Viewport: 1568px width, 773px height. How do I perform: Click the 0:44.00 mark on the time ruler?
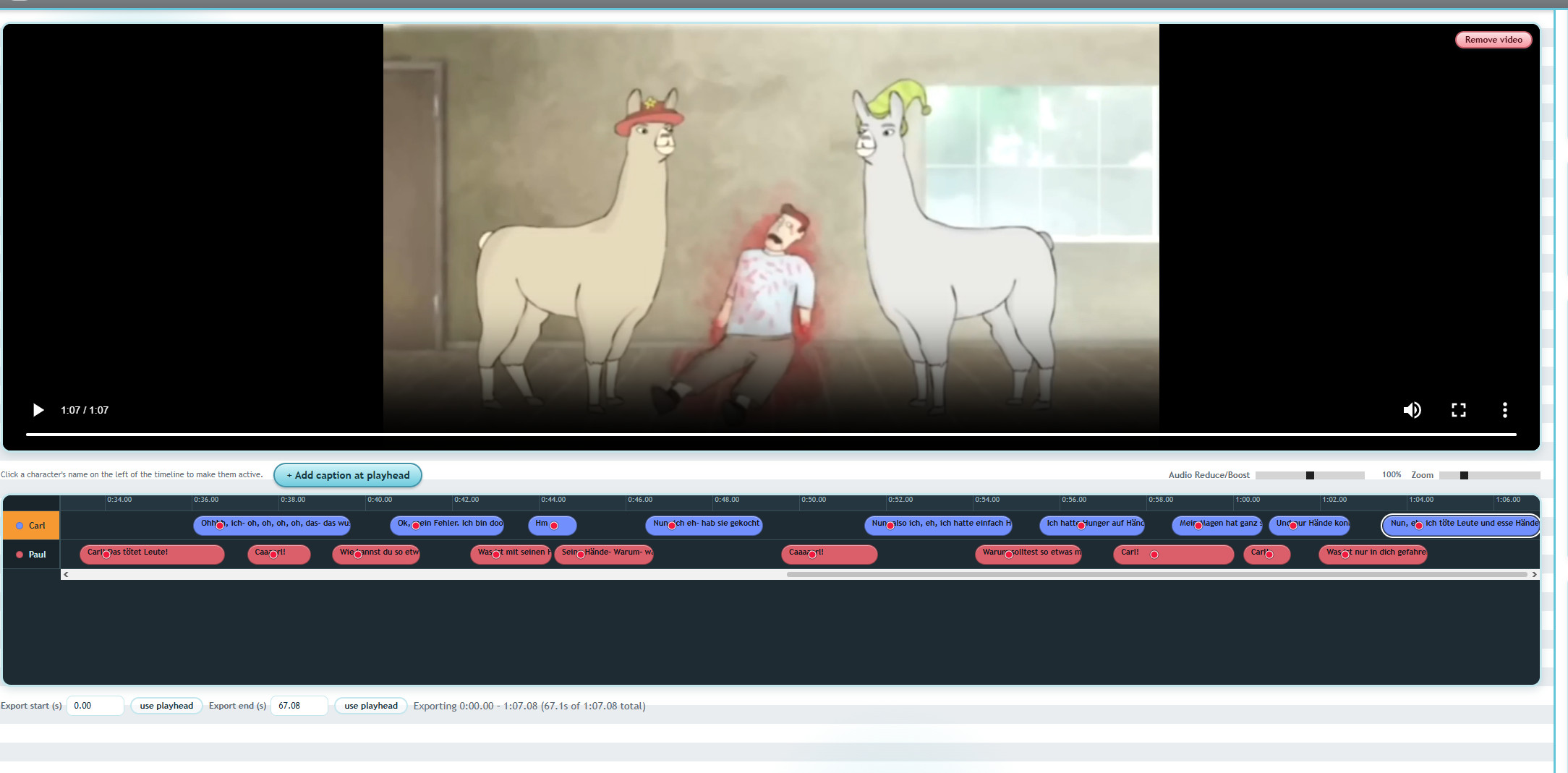click(x=553, y=500)
